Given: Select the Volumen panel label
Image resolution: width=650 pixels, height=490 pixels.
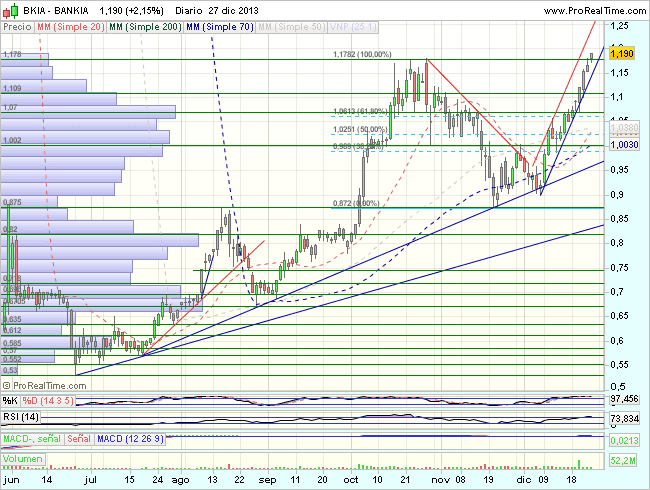Looking at the screenshot, I should 23,459.
